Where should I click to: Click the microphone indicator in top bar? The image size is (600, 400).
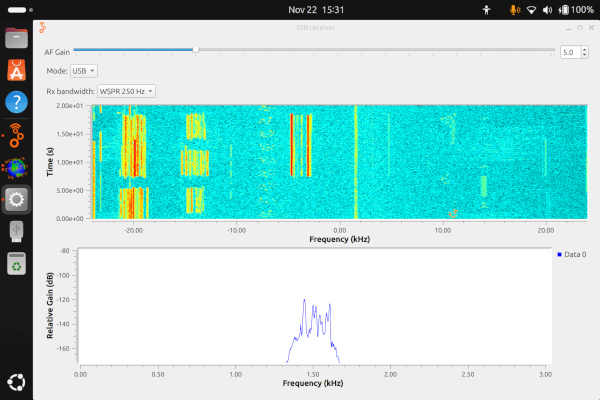coord(515,10)
